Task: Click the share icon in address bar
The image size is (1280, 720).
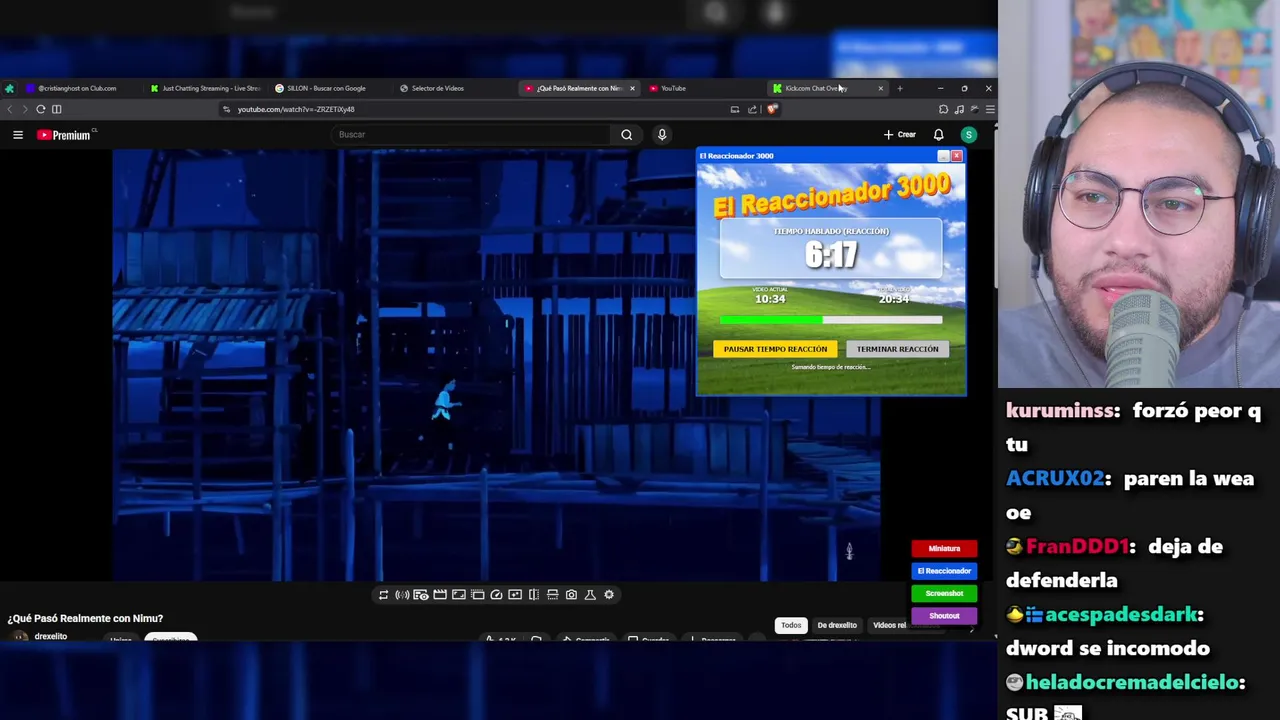Action: pyautogui.click(x=752, y=109)
